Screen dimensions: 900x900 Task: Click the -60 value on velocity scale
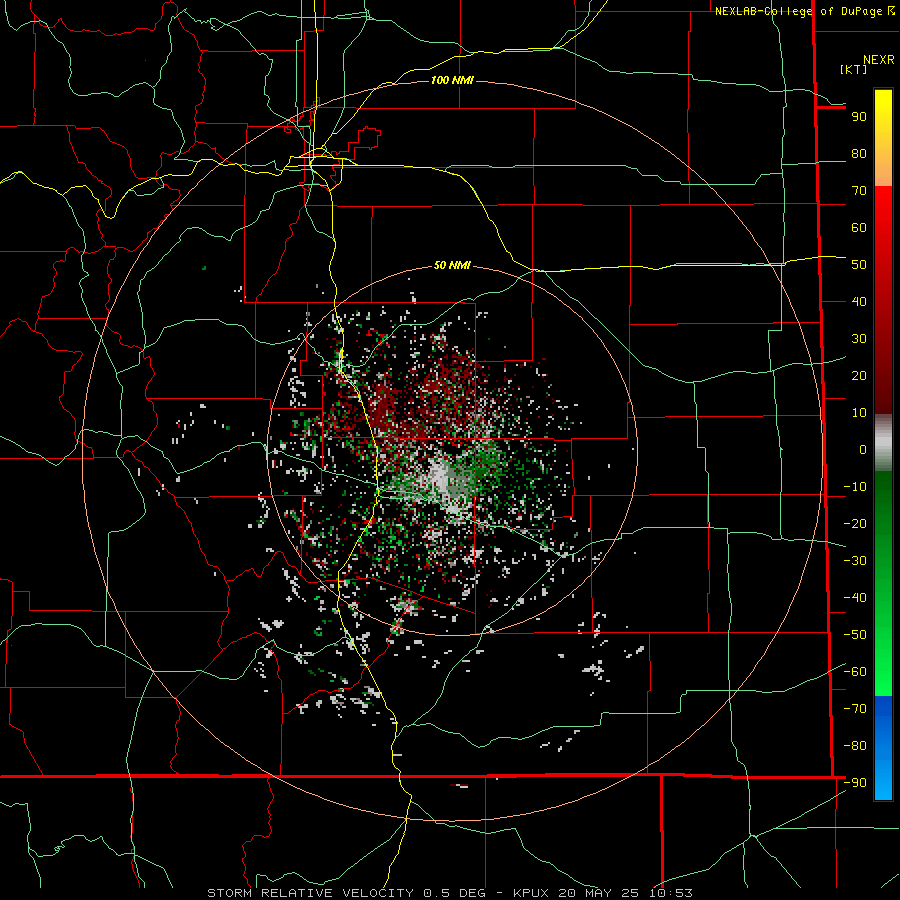[x=855, y=672]
